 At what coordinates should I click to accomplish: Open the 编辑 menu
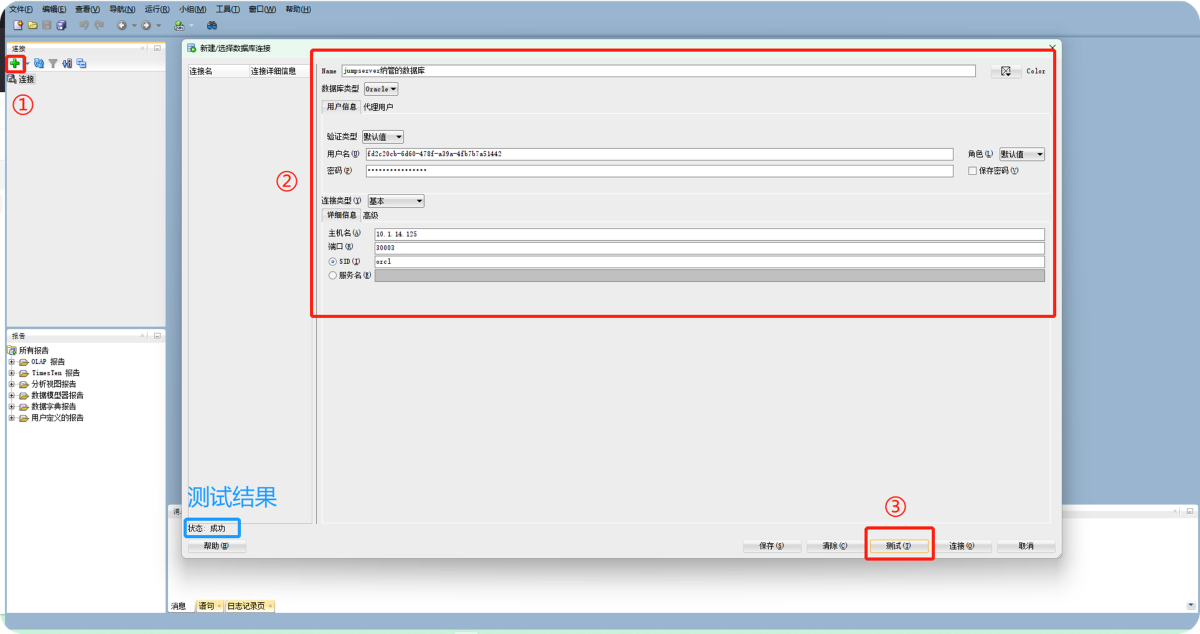pos(54,9)
